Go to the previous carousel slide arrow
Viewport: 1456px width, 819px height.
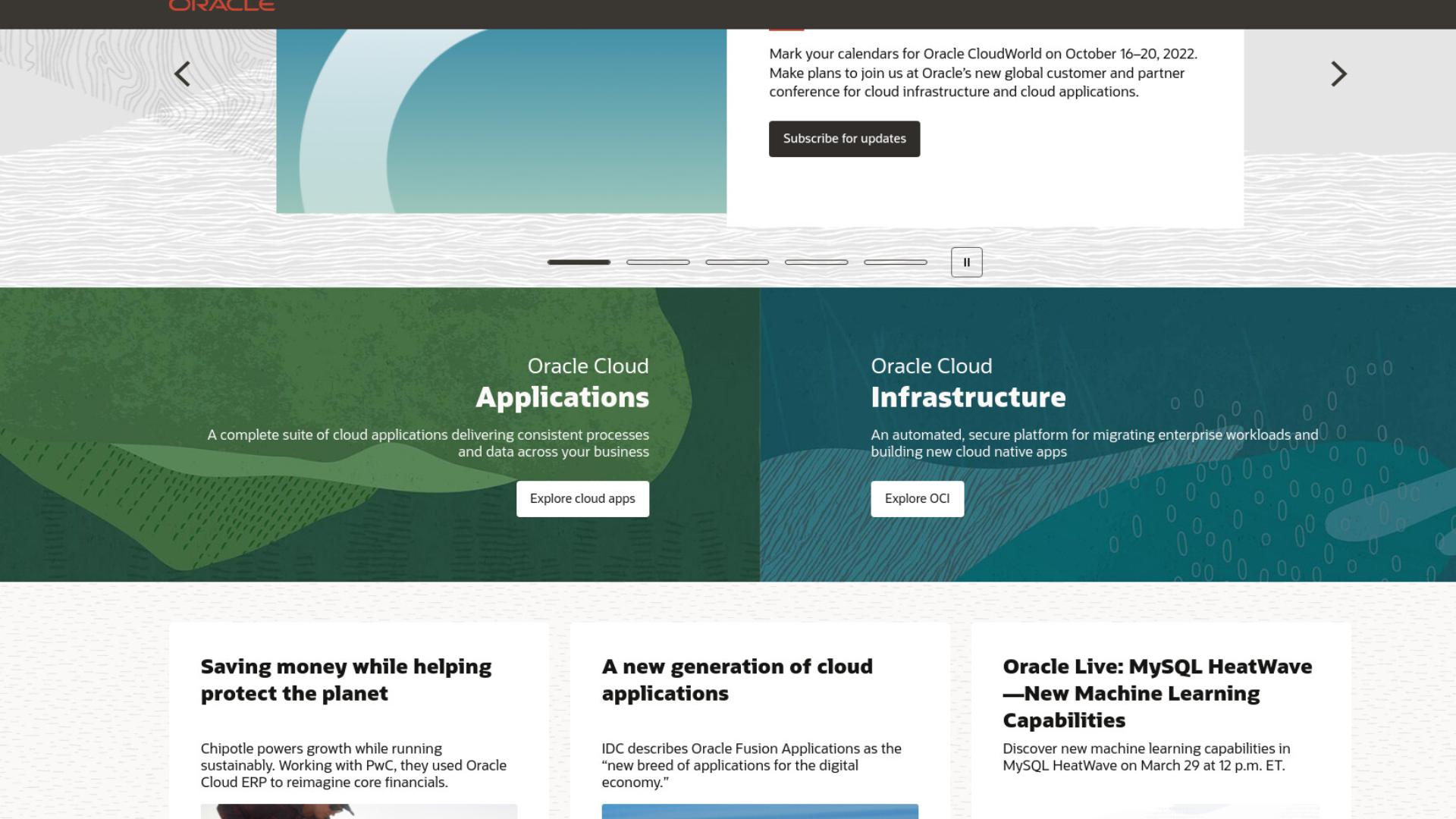[182, 74]
